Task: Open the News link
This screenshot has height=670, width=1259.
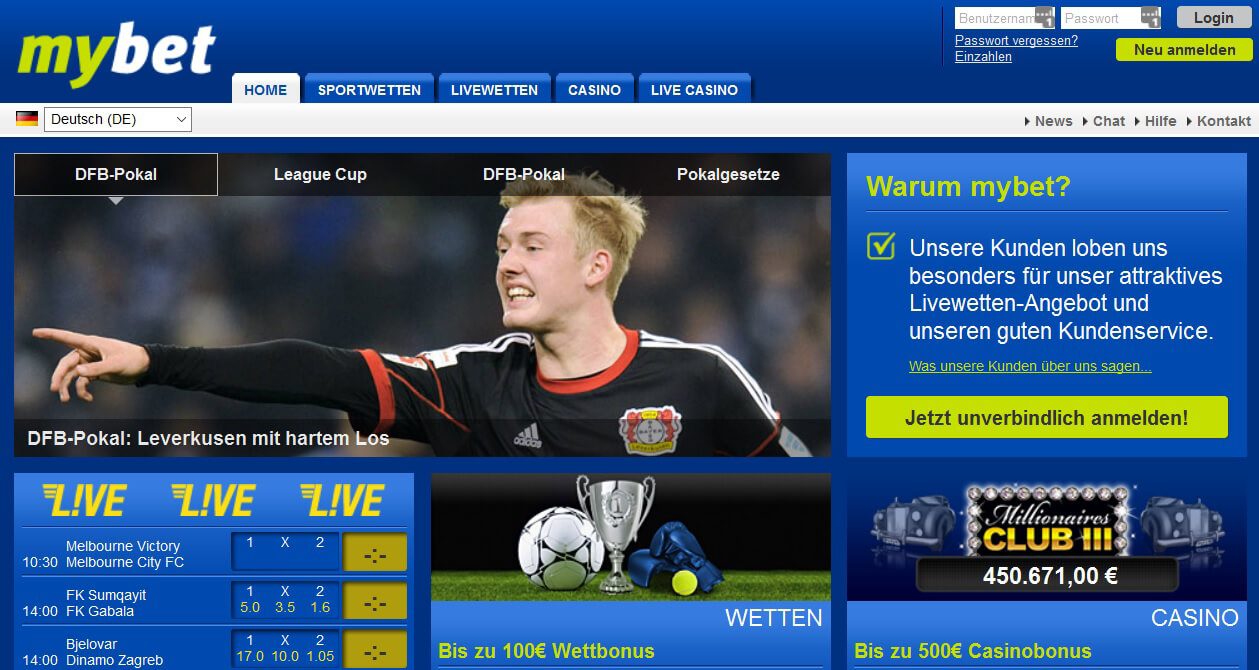Action: coord(1053,121)
